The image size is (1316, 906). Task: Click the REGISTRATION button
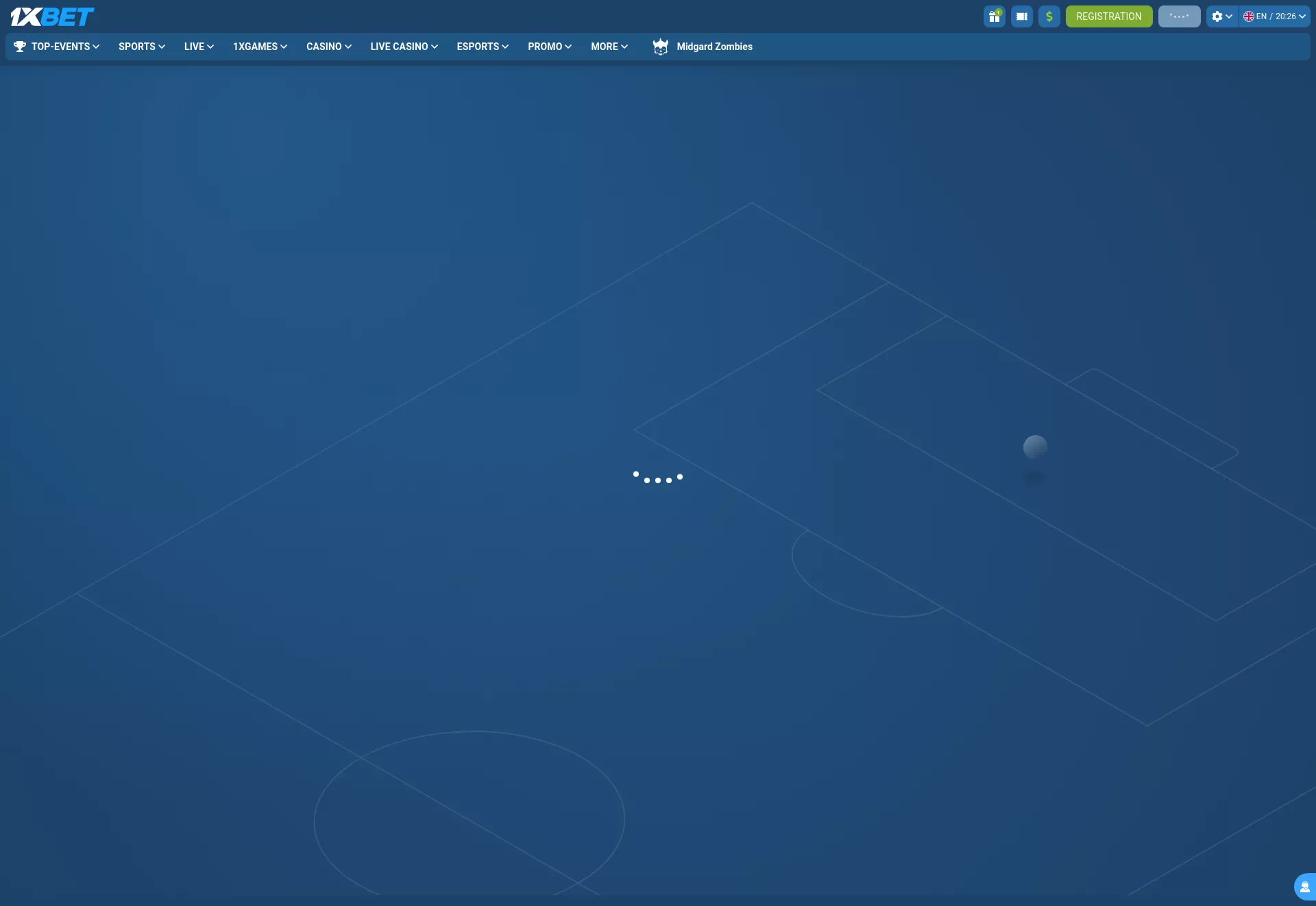[1109, 16]
